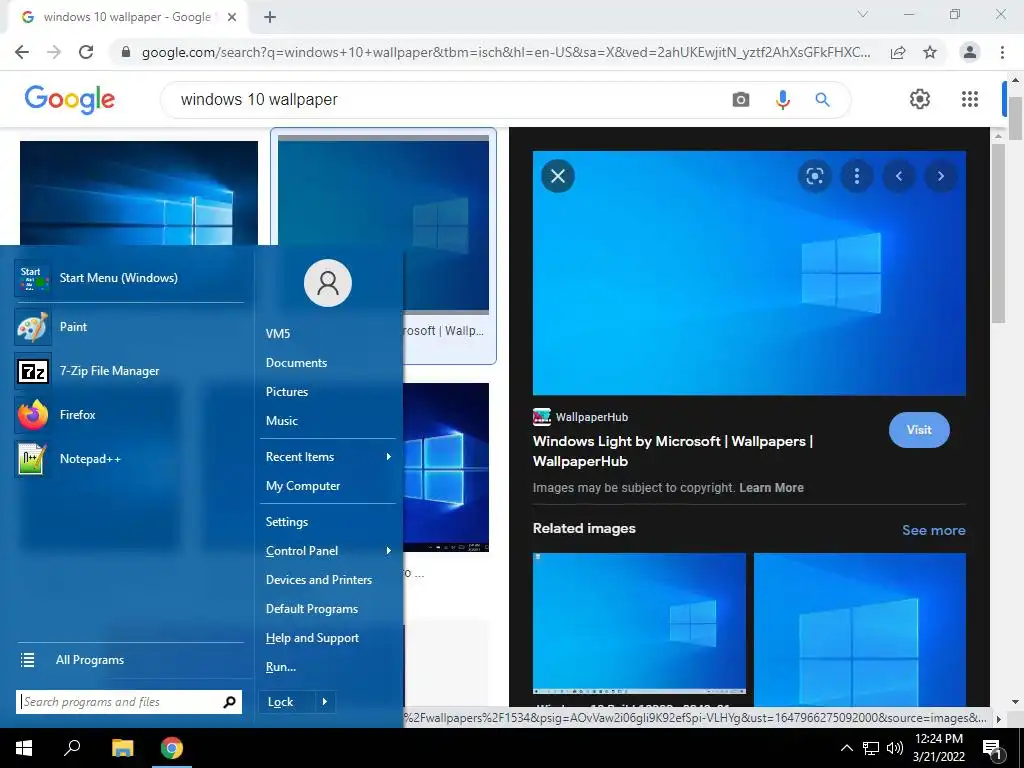Open the preview's three-dot options
Viewport: 1024px width, 768px height.
coord(857,176)
